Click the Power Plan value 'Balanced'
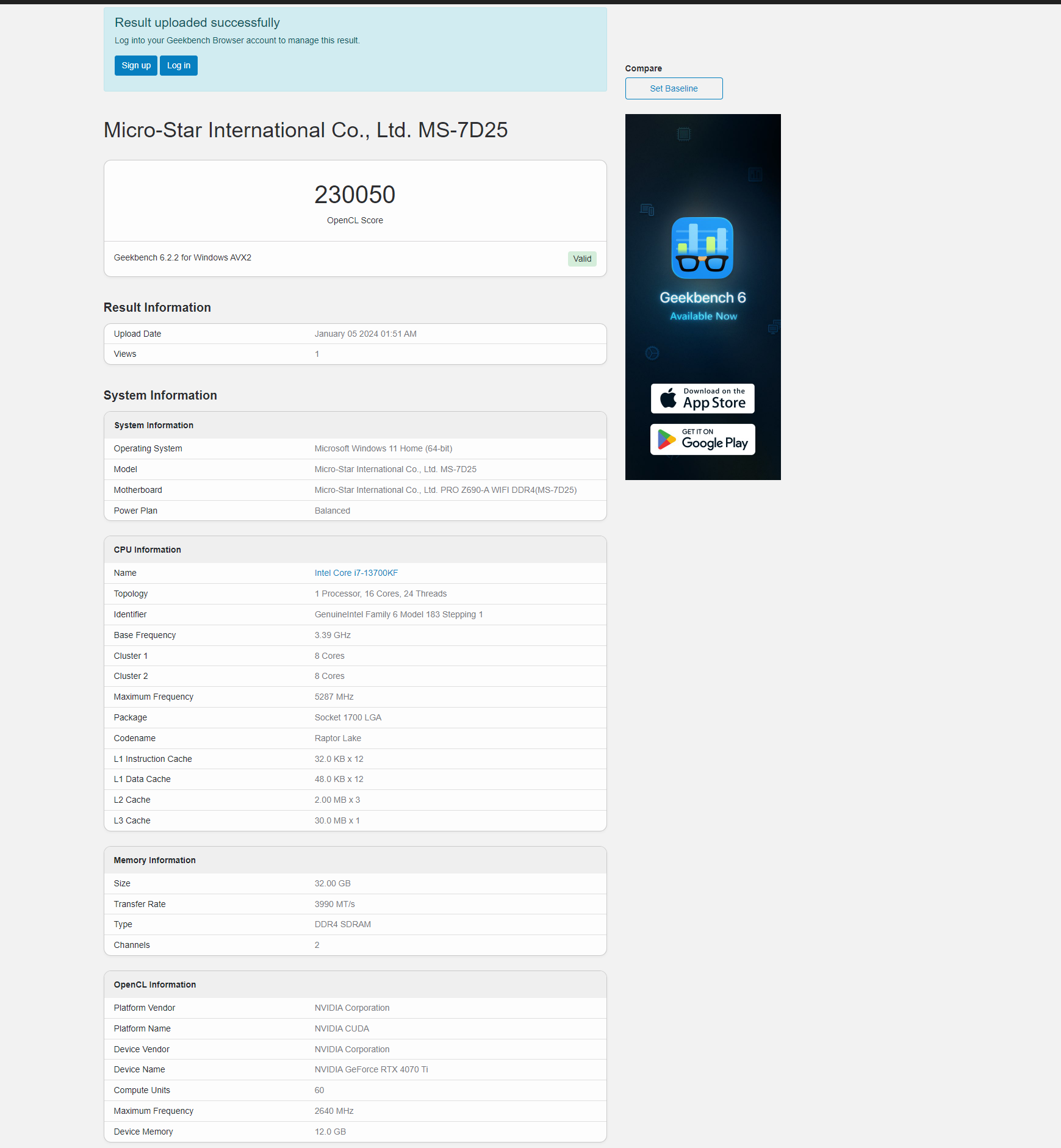The height and width of the screenshot is (1148, 1061). (333, 511)
